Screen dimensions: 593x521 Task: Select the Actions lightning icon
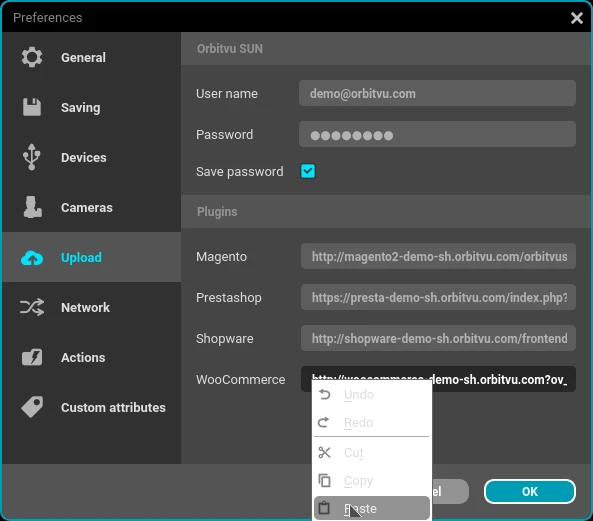click(x=32, y=357)
